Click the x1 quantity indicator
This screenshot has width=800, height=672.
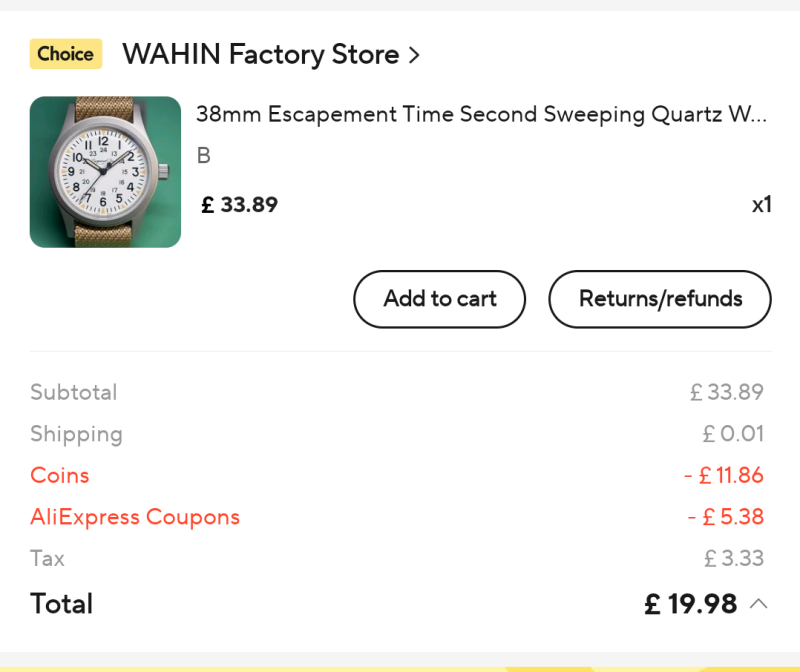761,205
